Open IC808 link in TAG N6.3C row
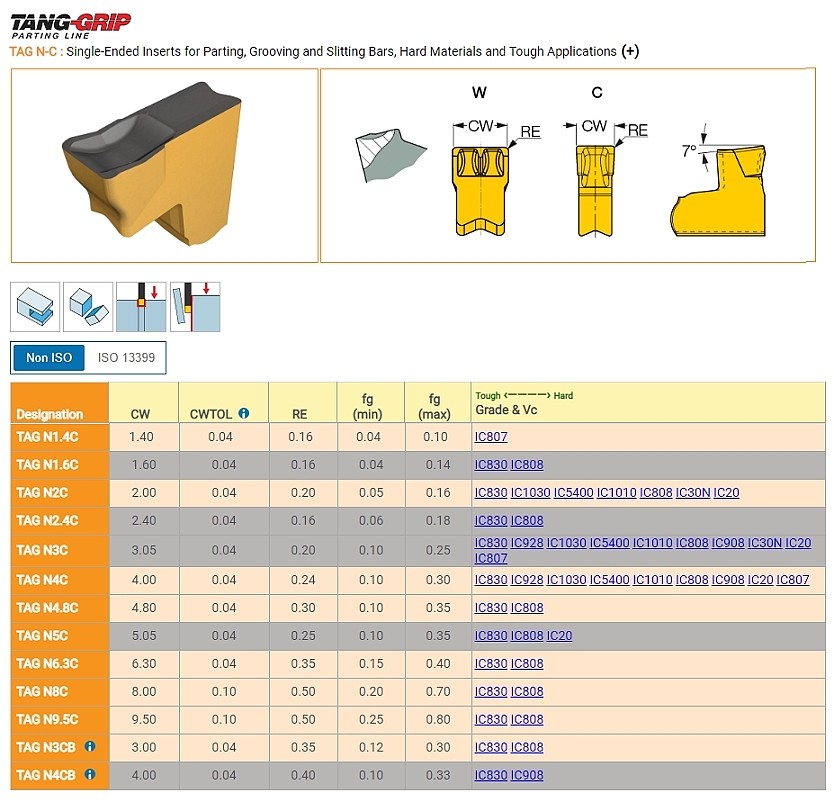Viewport: 834px width, 802px height. 527,664
